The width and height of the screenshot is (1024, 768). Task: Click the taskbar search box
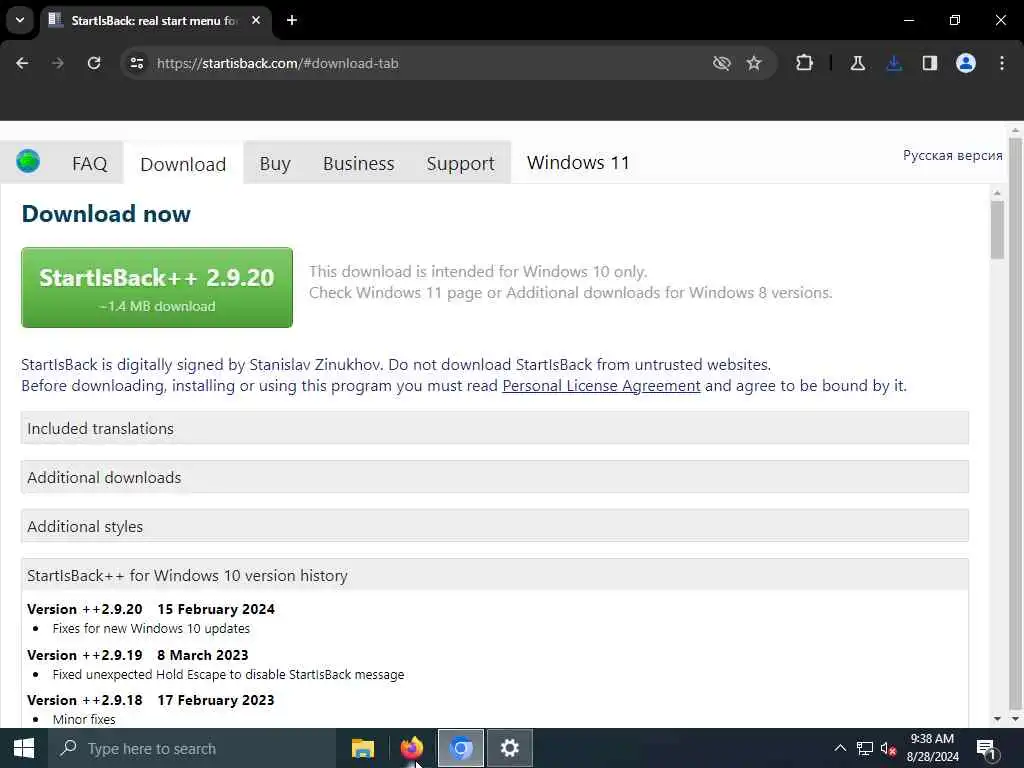point(192,748)
